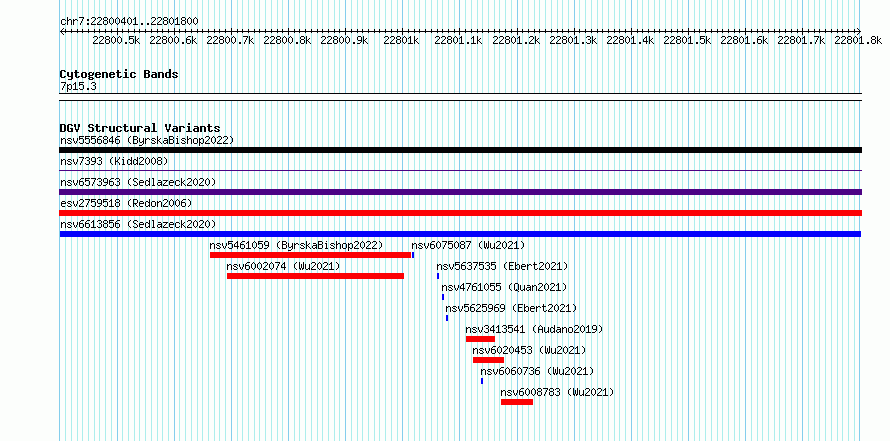890x441 pixels.
Task: Click the nsv5556846 black variant bar
Action: [460, 150]
